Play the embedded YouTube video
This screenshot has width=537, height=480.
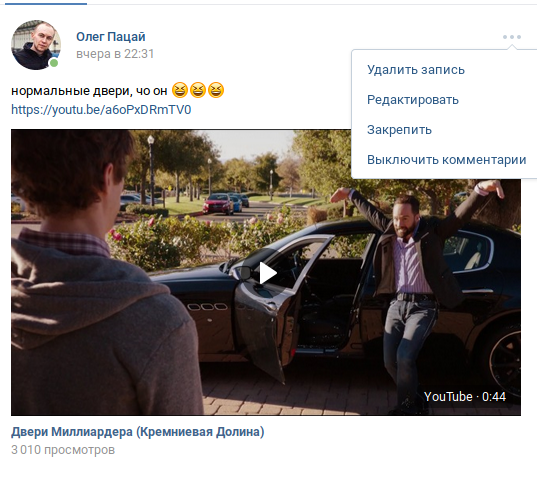pos(267,273)
